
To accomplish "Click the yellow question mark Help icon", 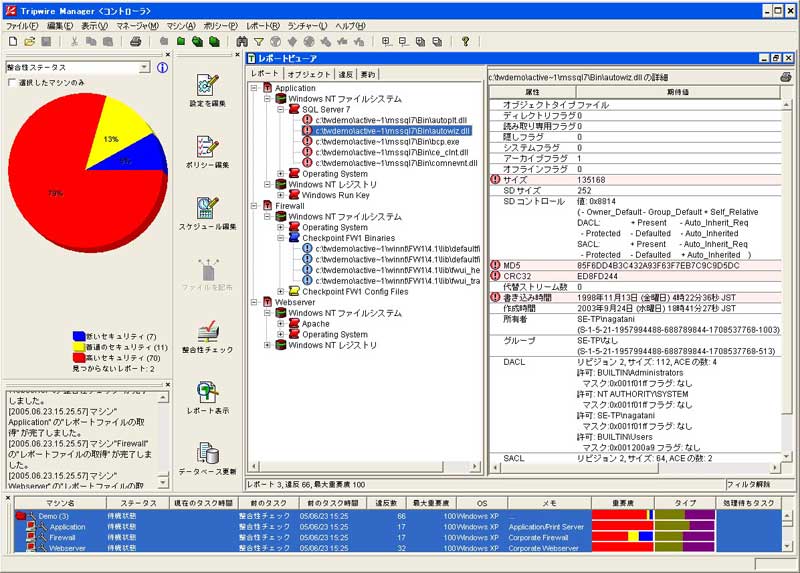I will point(465,41).
